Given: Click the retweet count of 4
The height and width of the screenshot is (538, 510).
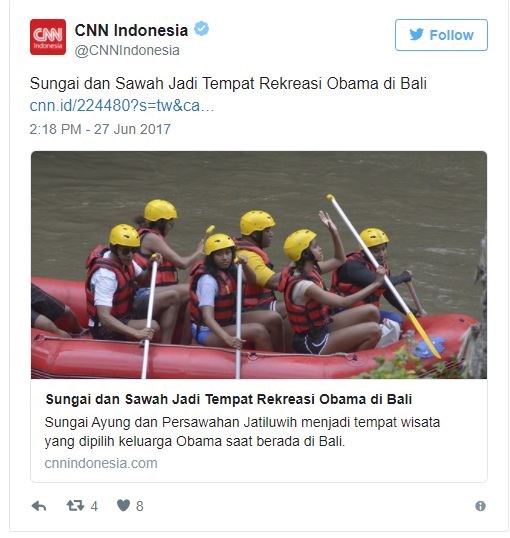Looking at the screenshot, I should (94, 506).
